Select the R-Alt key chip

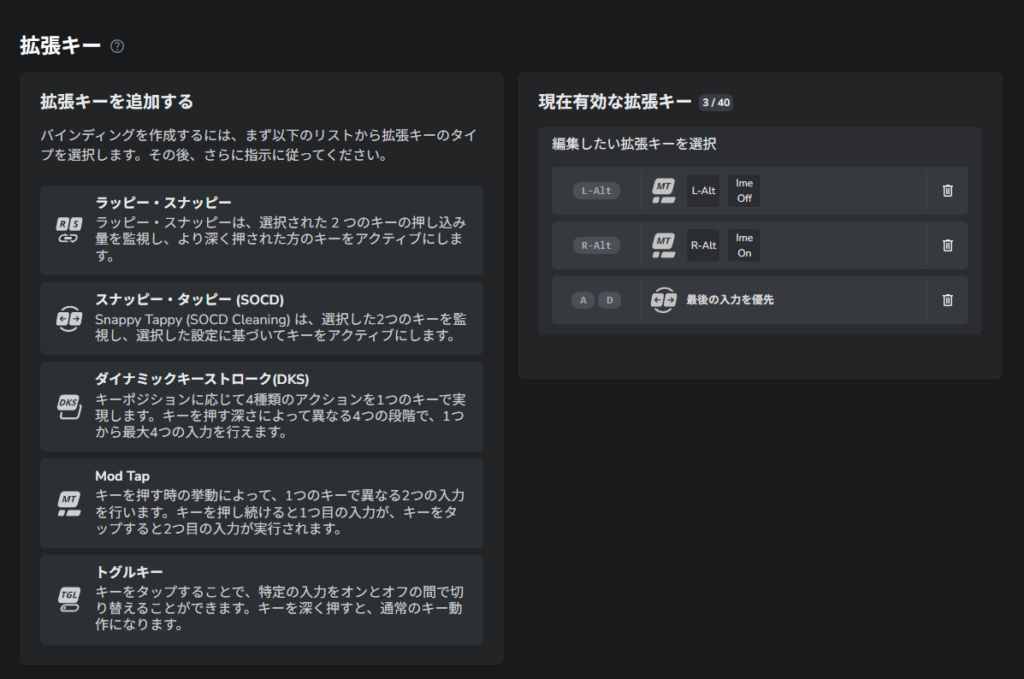pos(597,245)
